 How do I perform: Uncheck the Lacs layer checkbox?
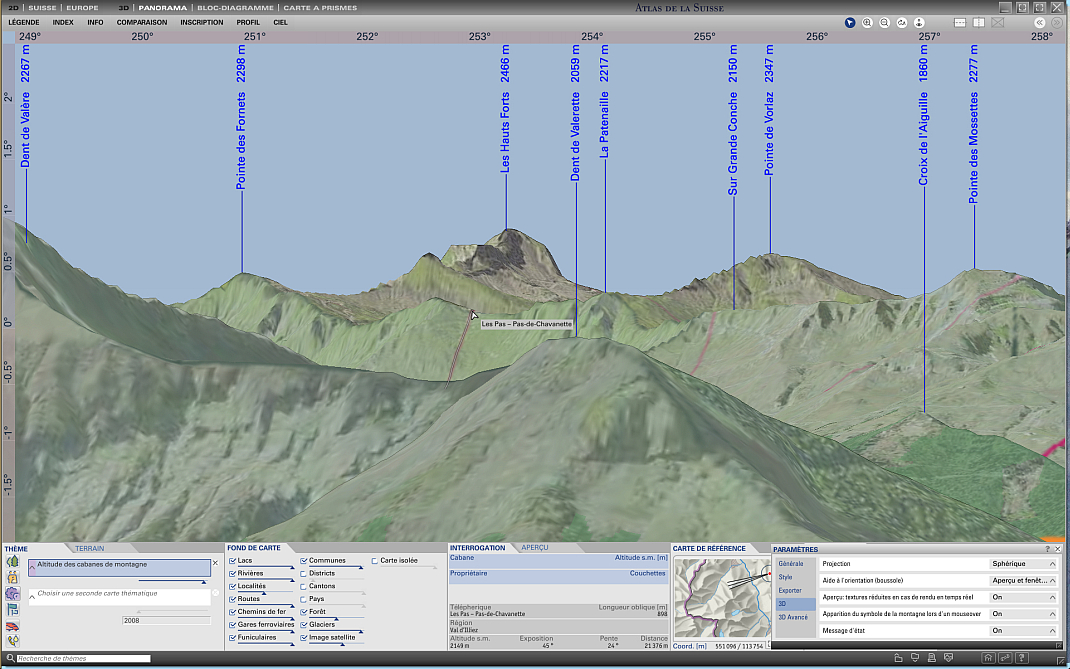pyautogui.click(x=233, y=561)
